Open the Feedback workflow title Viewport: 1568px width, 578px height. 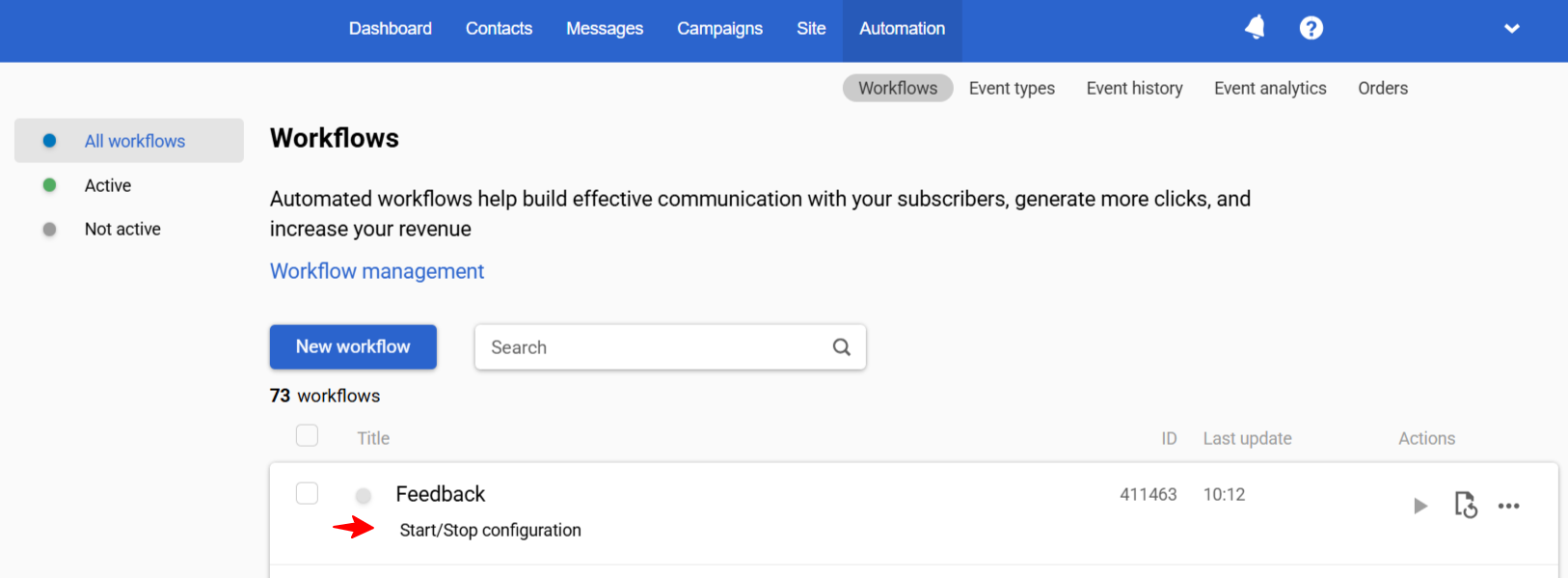coord(441,494)
